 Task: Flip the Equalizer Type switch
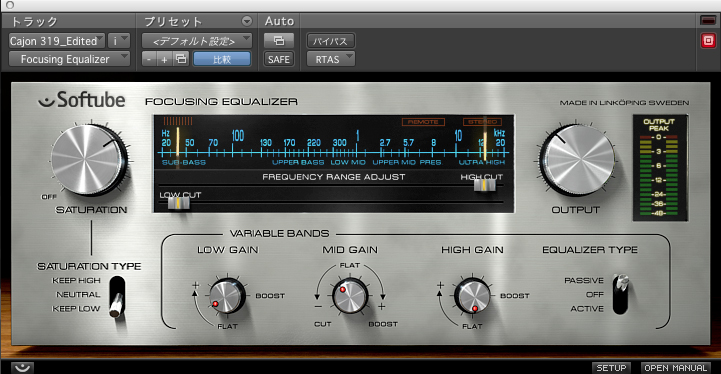620,294
